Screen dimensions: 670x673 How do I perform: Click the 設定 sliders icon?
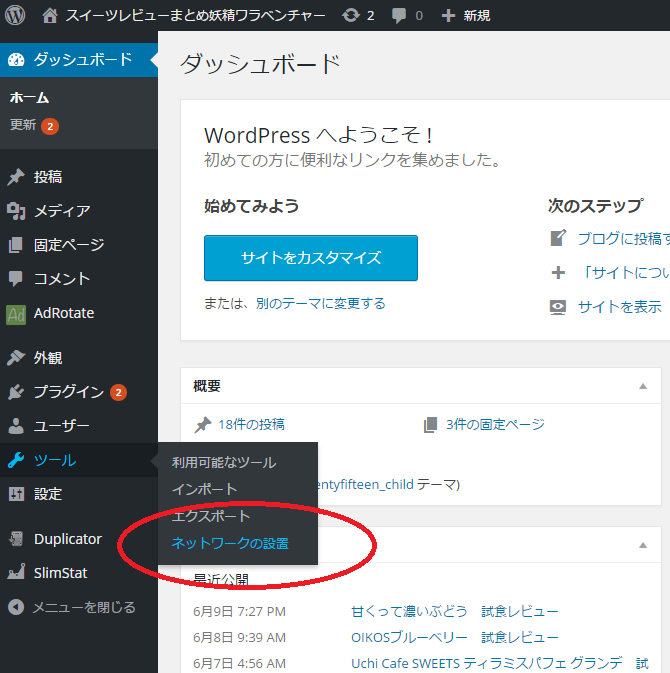pyautogui.click(x=16, y=494)
